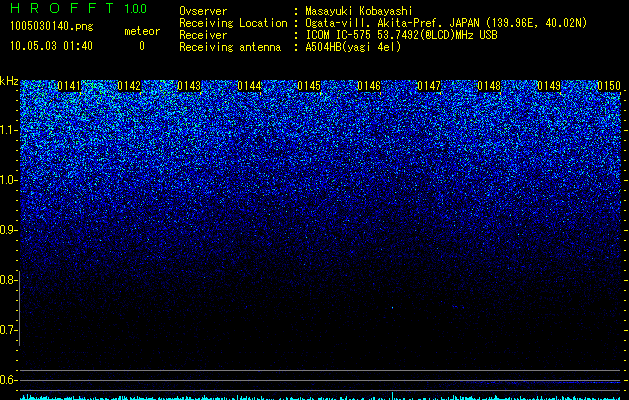Click the 0146 time marker
629x400 pixels.
(x=369, y=86)
